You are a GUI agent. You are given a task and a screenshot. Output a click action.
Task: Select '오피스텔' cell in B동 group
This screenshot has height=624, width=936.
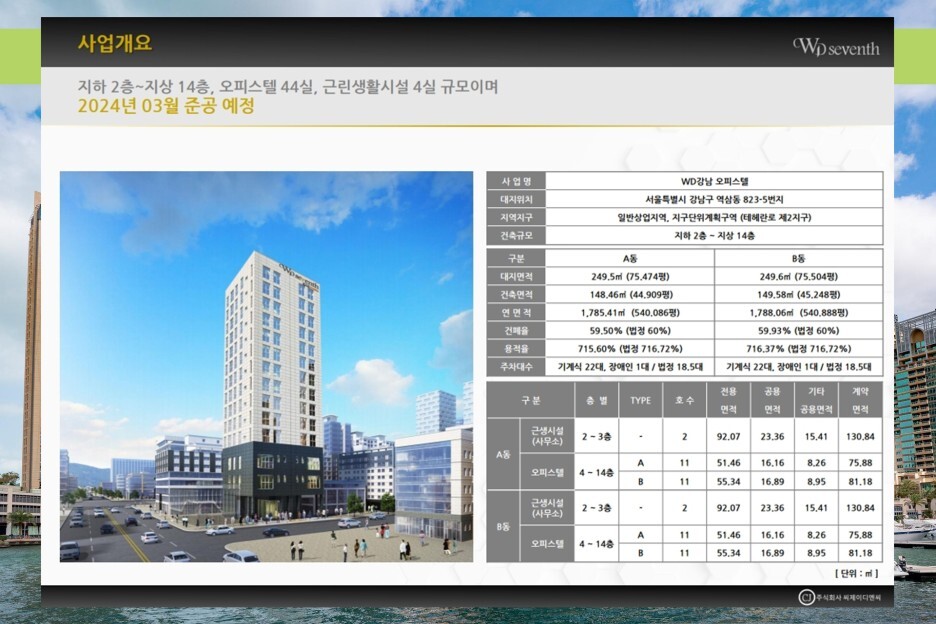click(547, 544)
